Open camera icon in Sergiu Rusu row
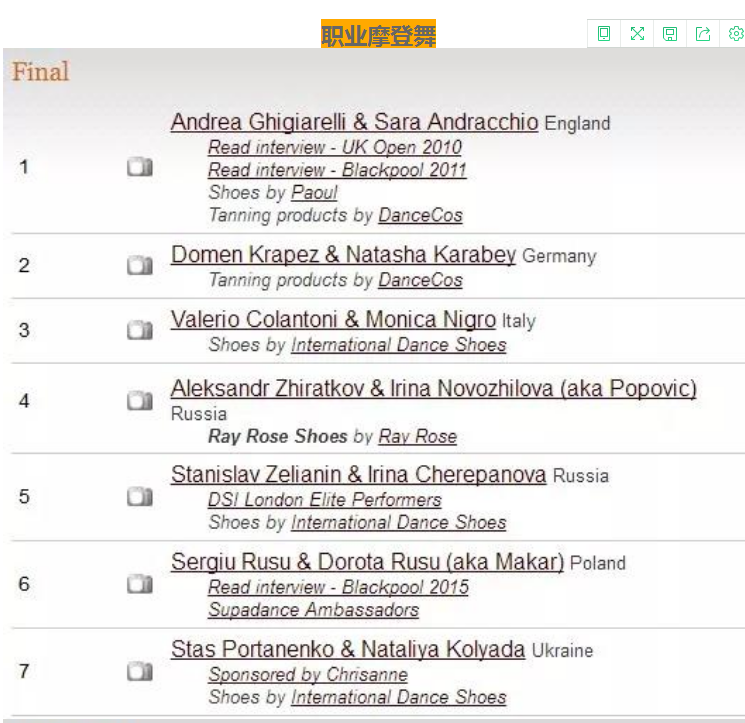 coord(140,583)
